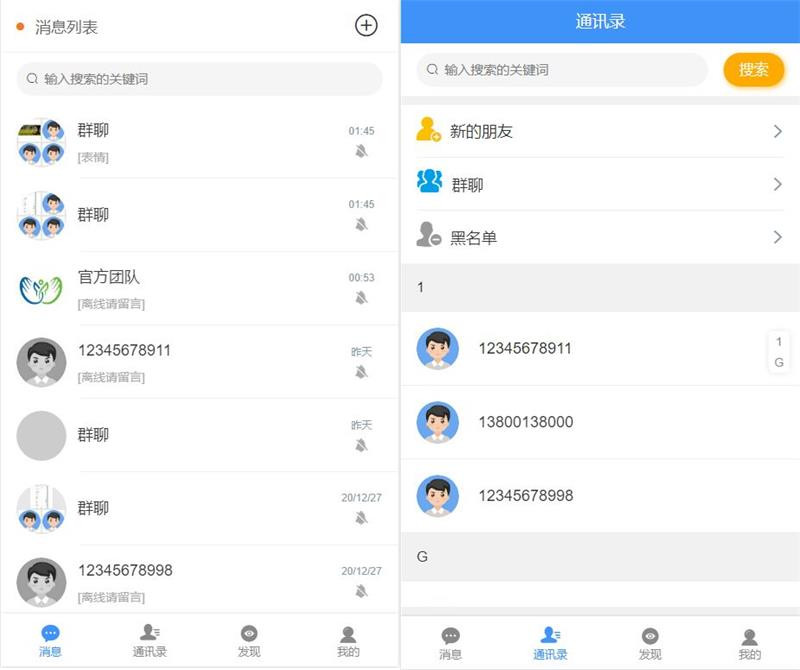Open gray avatar of 12345678911 in message list
The width and height of the screenshot is (800, 670).
click(41, 362)
